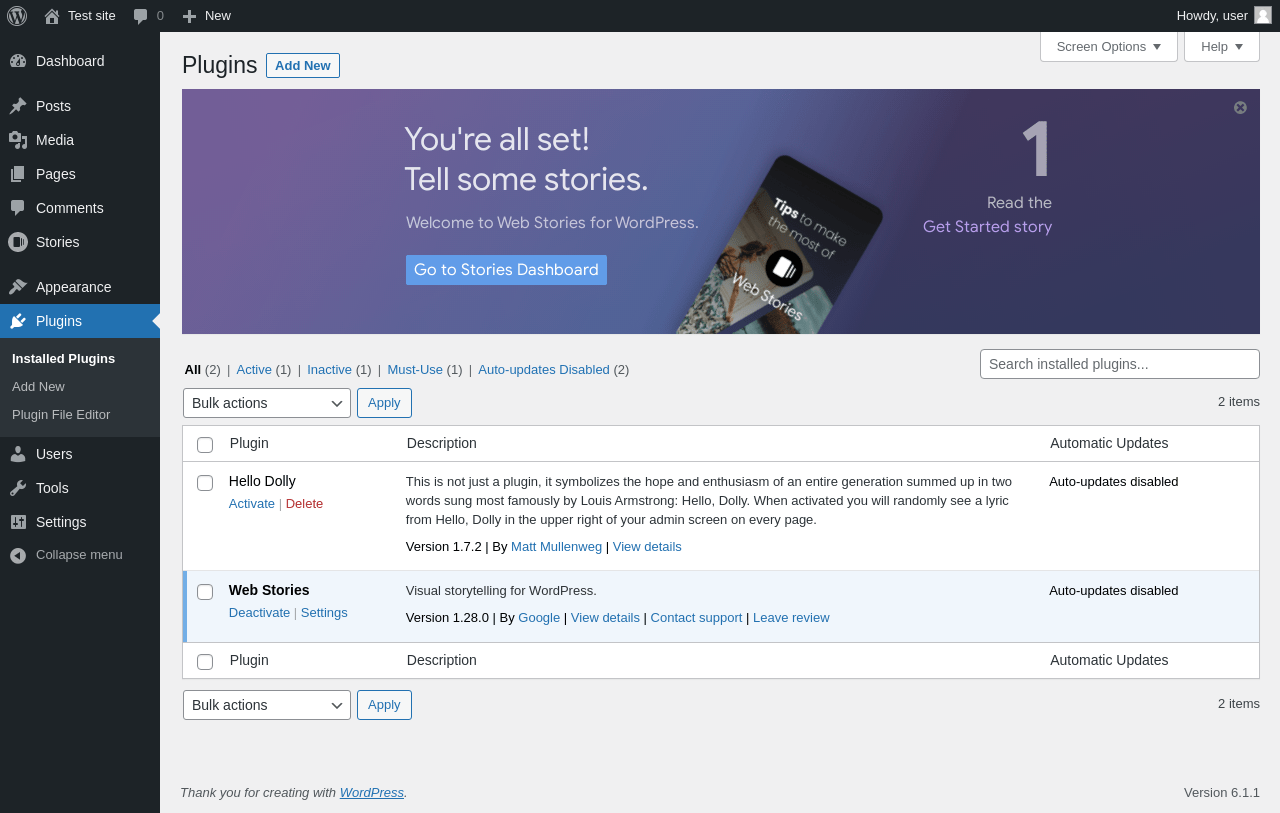Activate the Hello Dolly plugin
Screen dimensions: 1280x813
tap(252, 504)
